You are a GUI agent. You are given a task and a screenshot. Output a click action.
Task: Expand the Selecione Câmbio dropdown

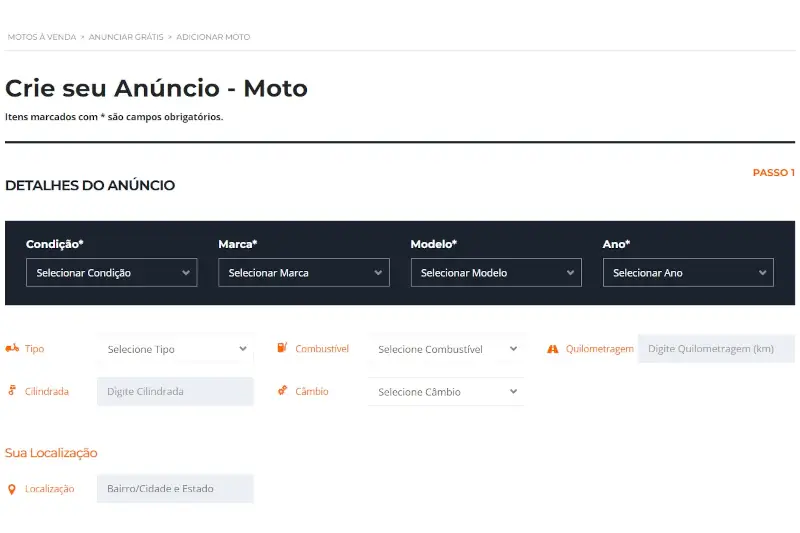446,392
